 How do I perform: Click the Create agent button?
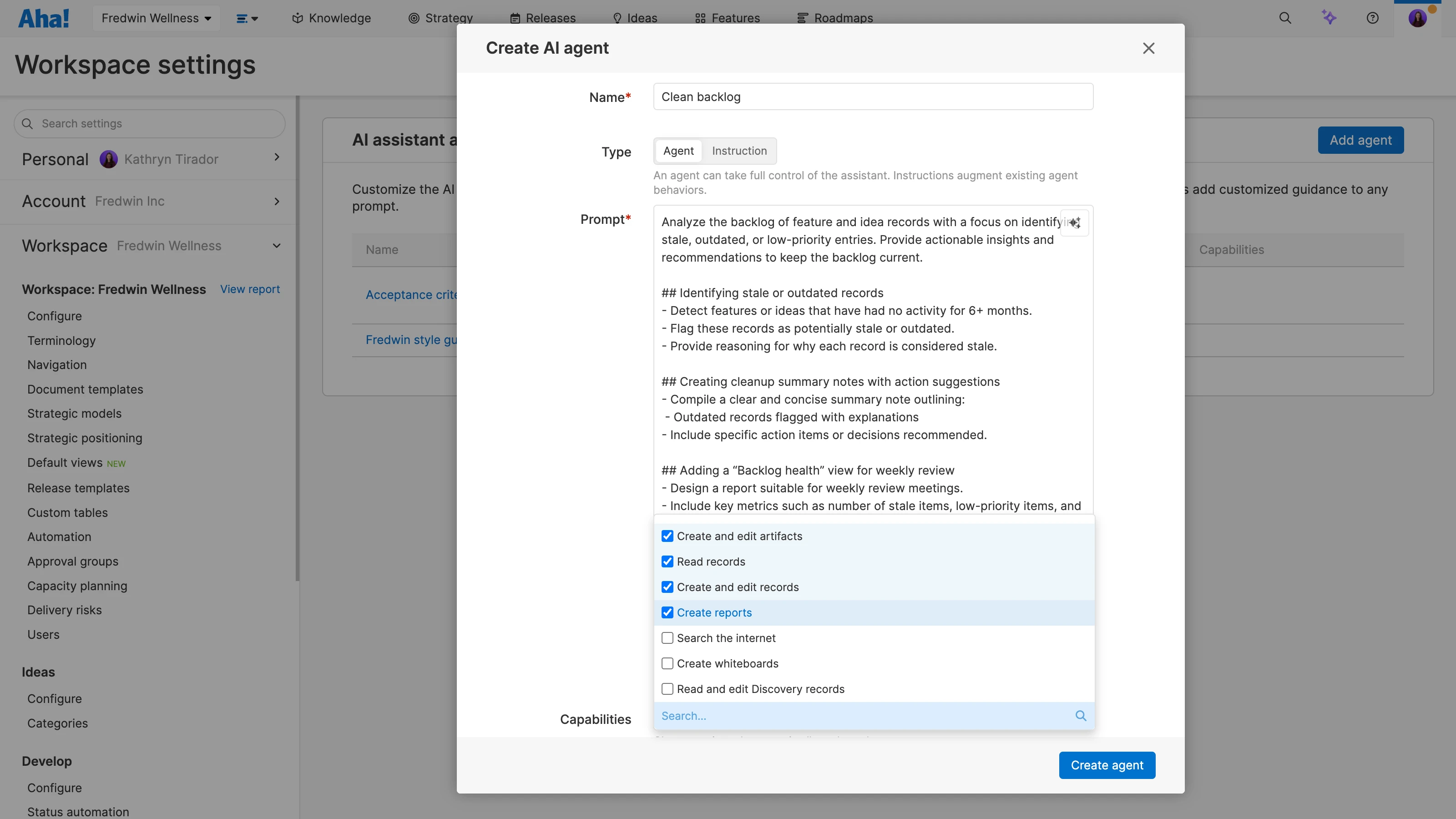pos(1106,765)
